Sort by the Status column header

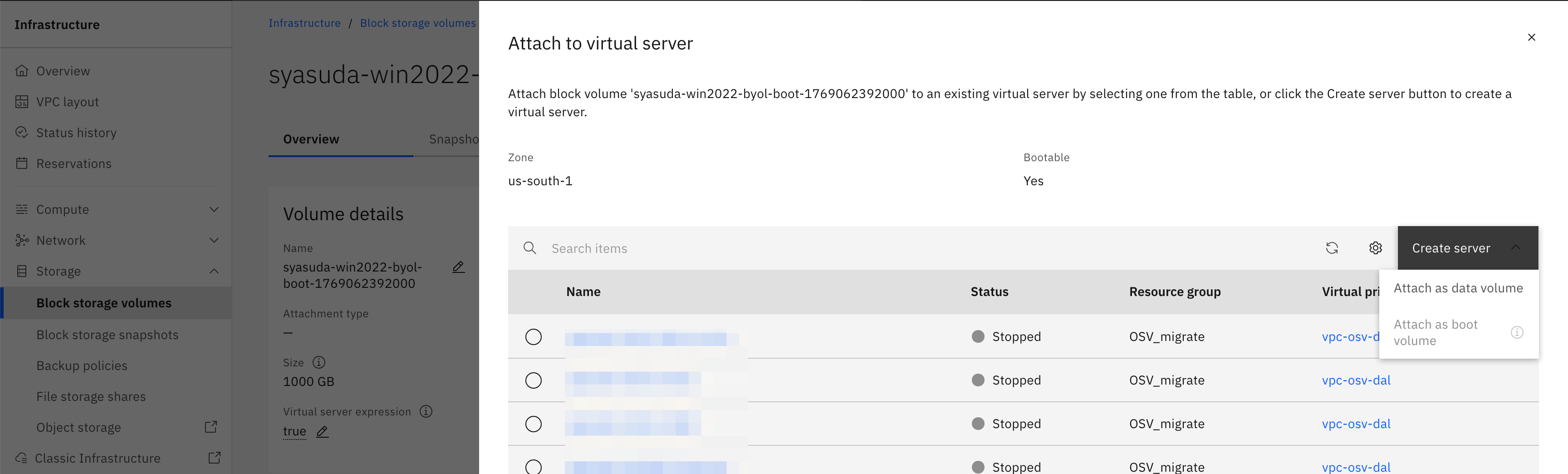point(989,292)
